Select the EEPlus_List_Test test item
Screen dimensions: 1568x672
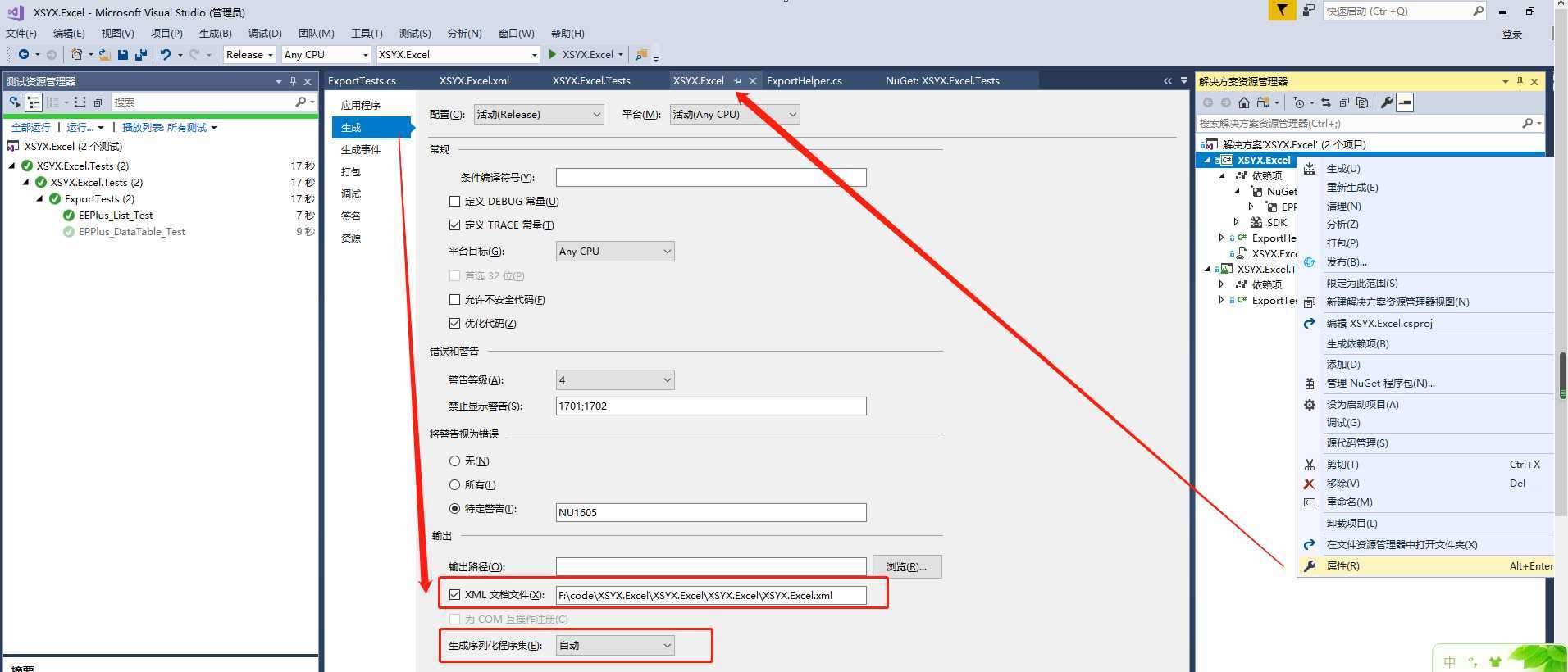pyautogui.click(x=116, y=215)
